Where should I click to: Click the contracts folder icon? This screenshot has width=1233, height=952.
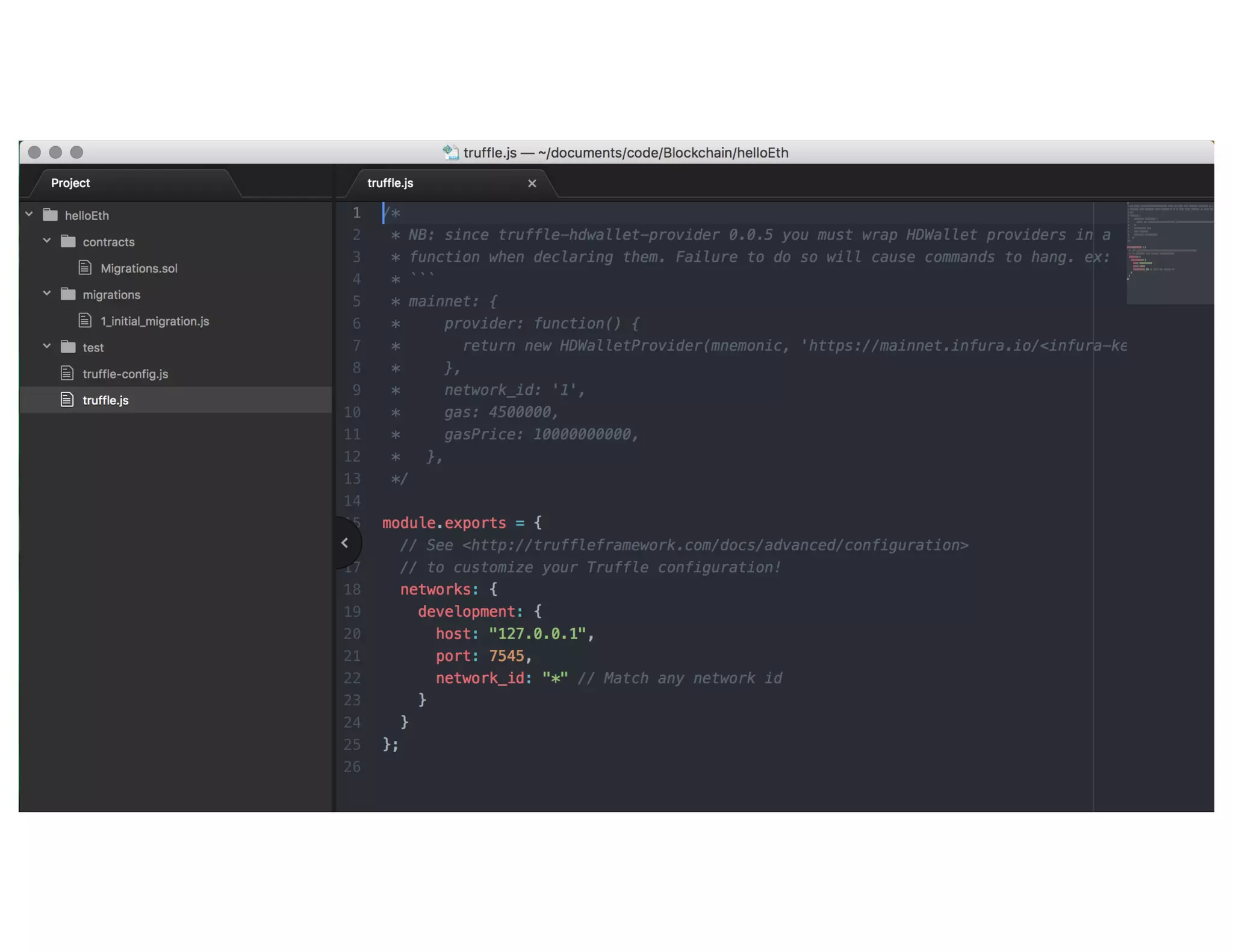click(x=68, y=241)
